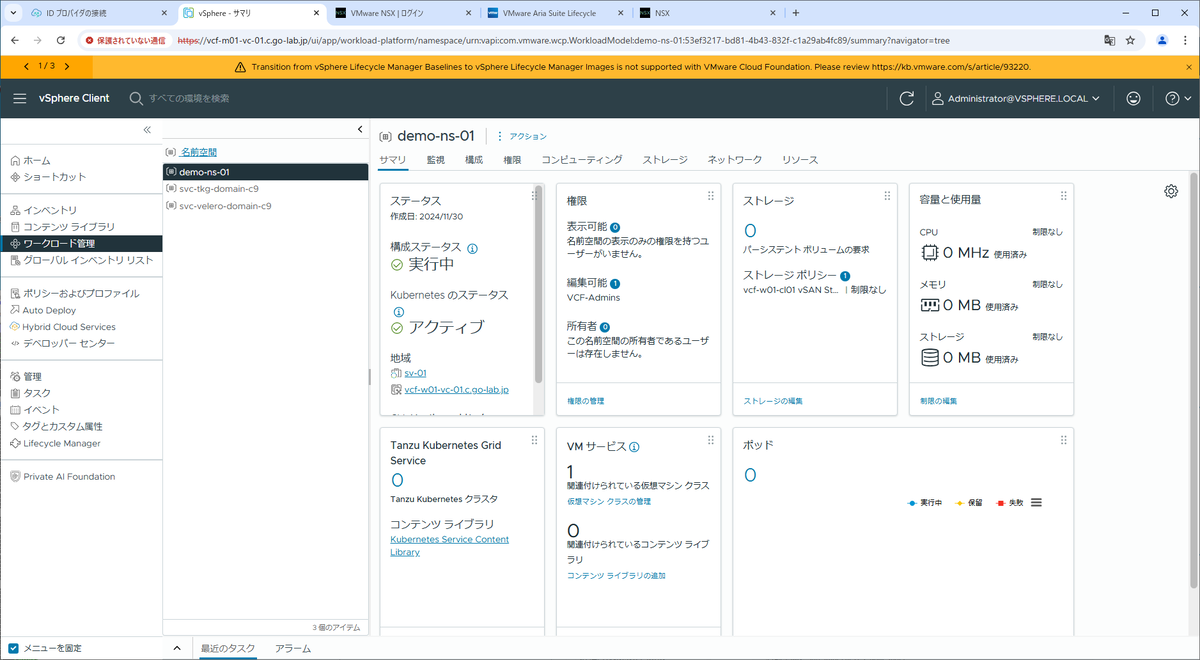
Task: Open the vSphere Client hamburger menu
Action: (x=19, y=98)
